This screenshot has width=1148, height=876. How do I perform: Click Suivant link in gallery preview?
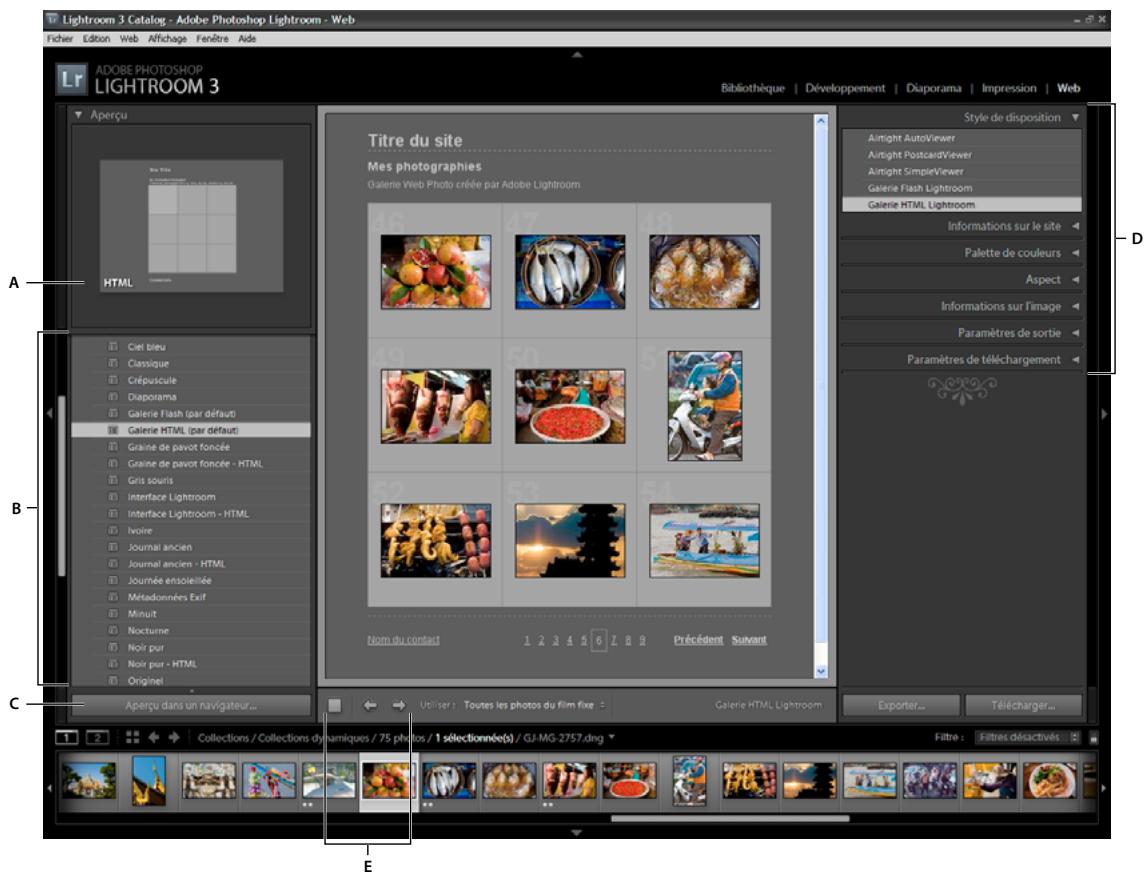[x=749, y=639]
